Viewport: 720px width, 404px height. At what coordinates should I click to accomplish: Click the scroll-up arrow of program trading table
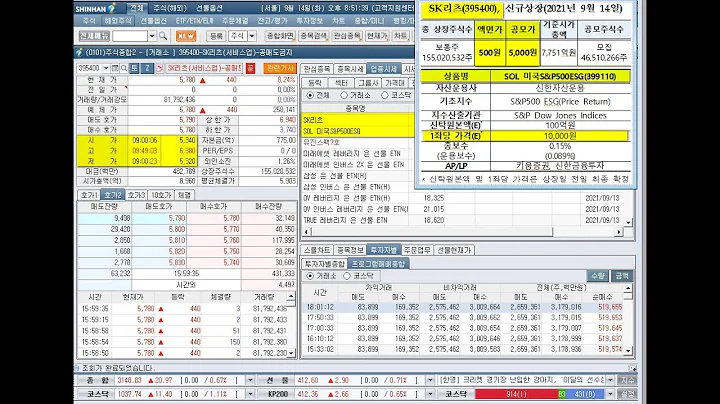click(x=628, y=288)
